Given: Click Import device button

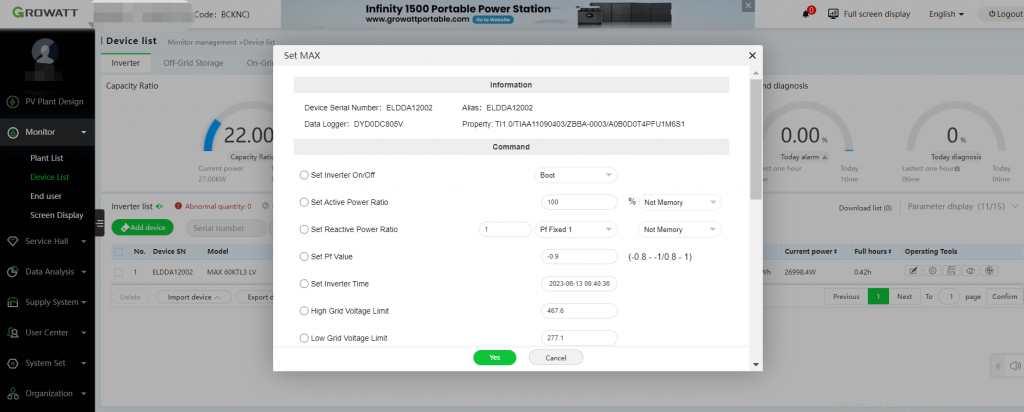Looking at the screenshot, I should pyautogui.click(x=194, y=297).
